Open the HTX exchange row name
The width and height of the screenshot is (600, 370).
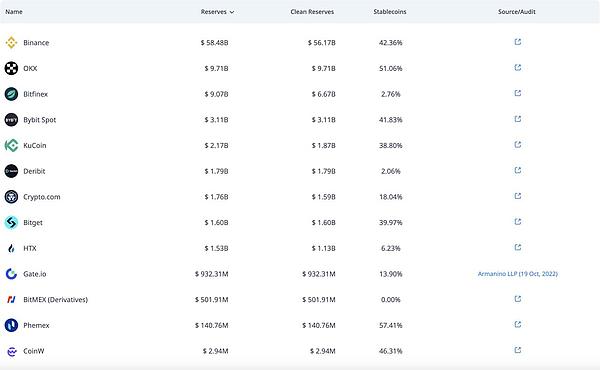point(30,248)
